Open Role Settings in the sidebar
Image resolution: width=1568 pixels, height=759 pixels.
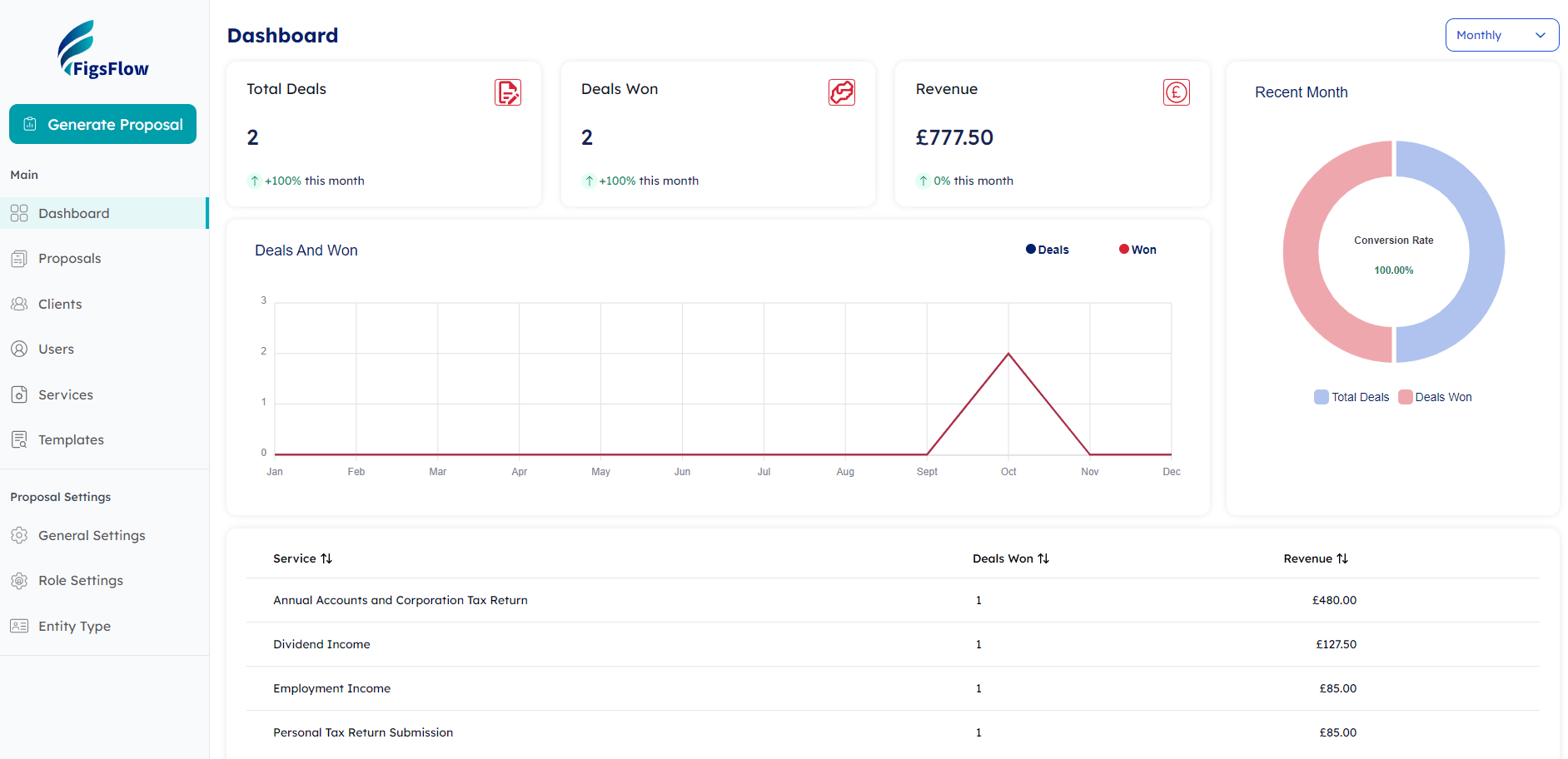pos(81,581)
